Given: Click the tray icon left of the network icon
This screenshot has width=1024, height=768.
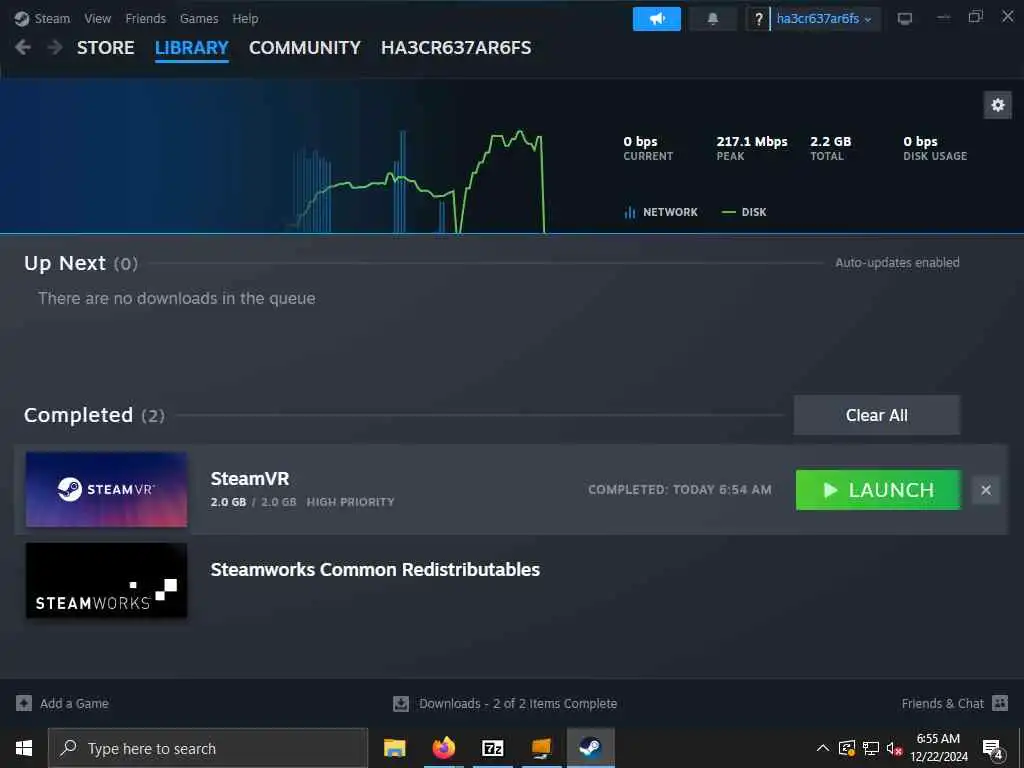Looking at the screenshot, I should (847, 748).
